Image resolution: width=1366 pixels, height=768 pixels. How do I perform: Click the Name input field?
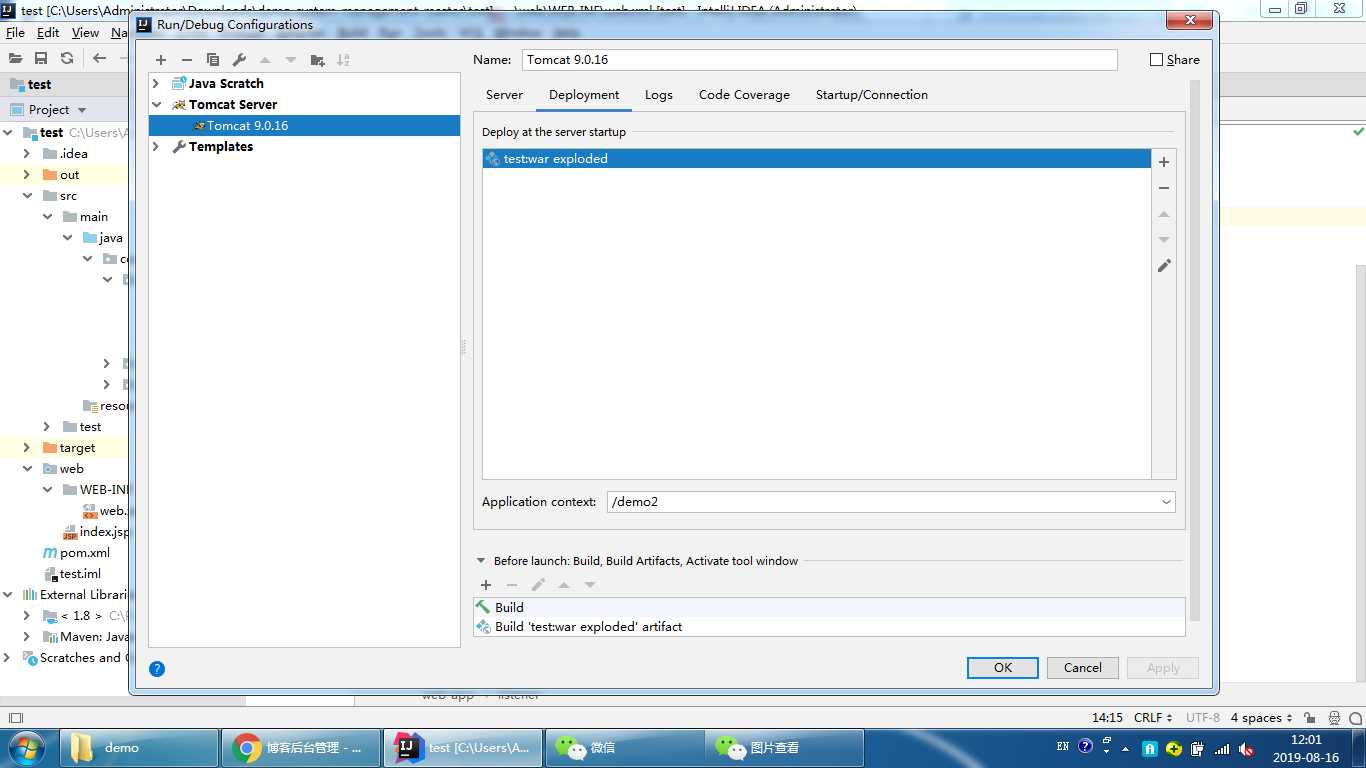[x=820, y=60]
